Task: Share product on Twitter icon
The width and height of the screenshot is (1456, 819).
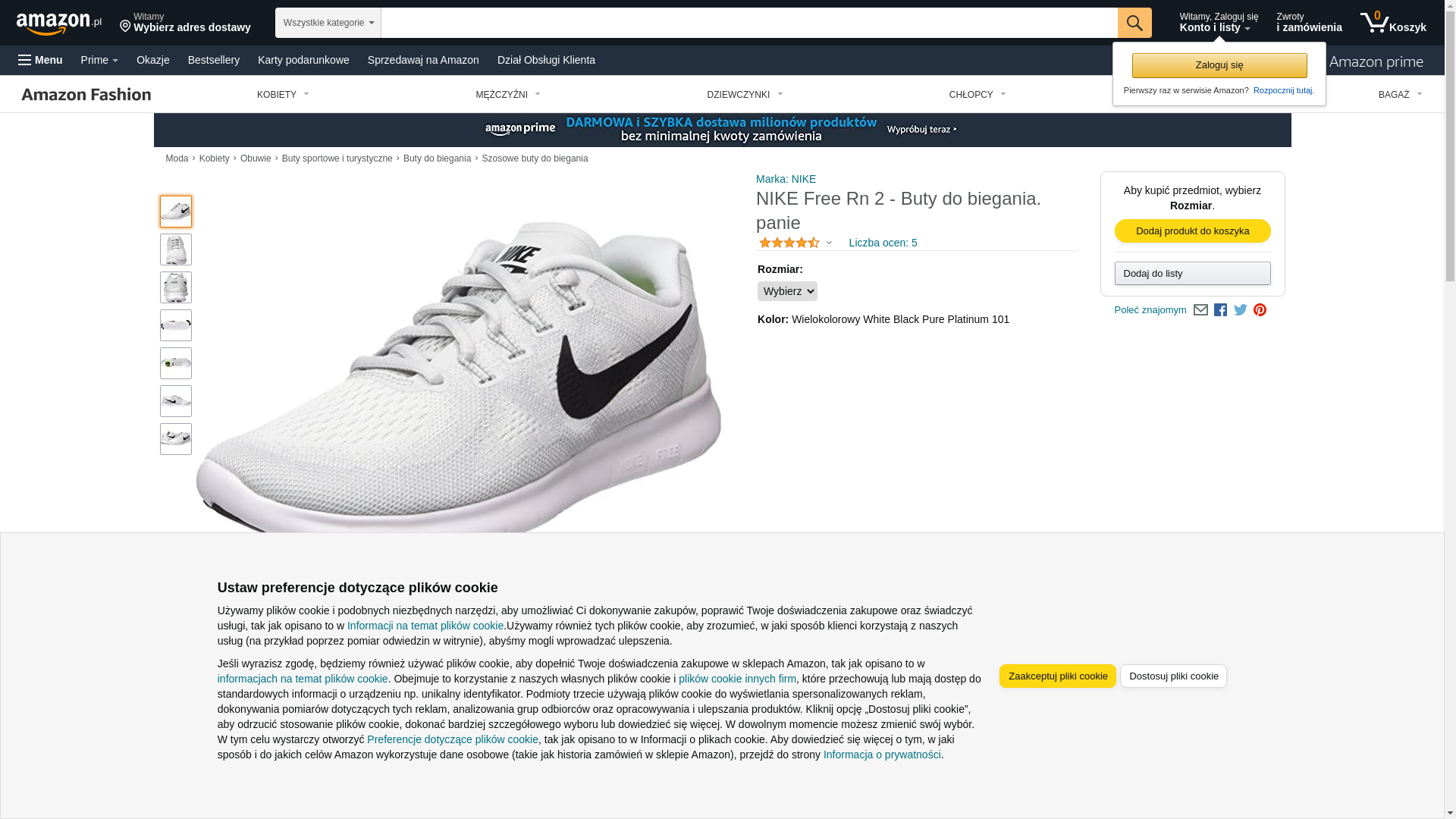Action: 1240,310
